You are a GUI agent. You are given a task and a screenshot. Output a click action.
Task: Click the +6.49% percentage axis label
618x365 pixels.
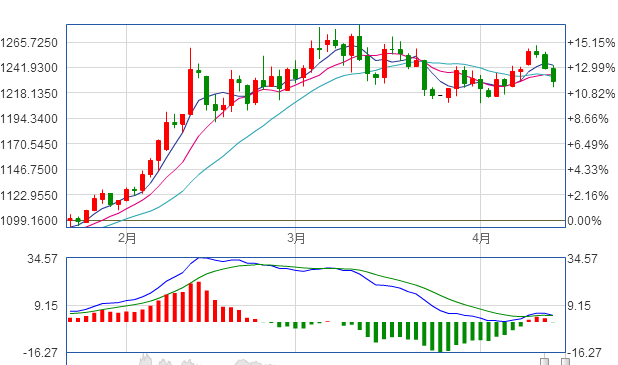[x=588, y=145]
